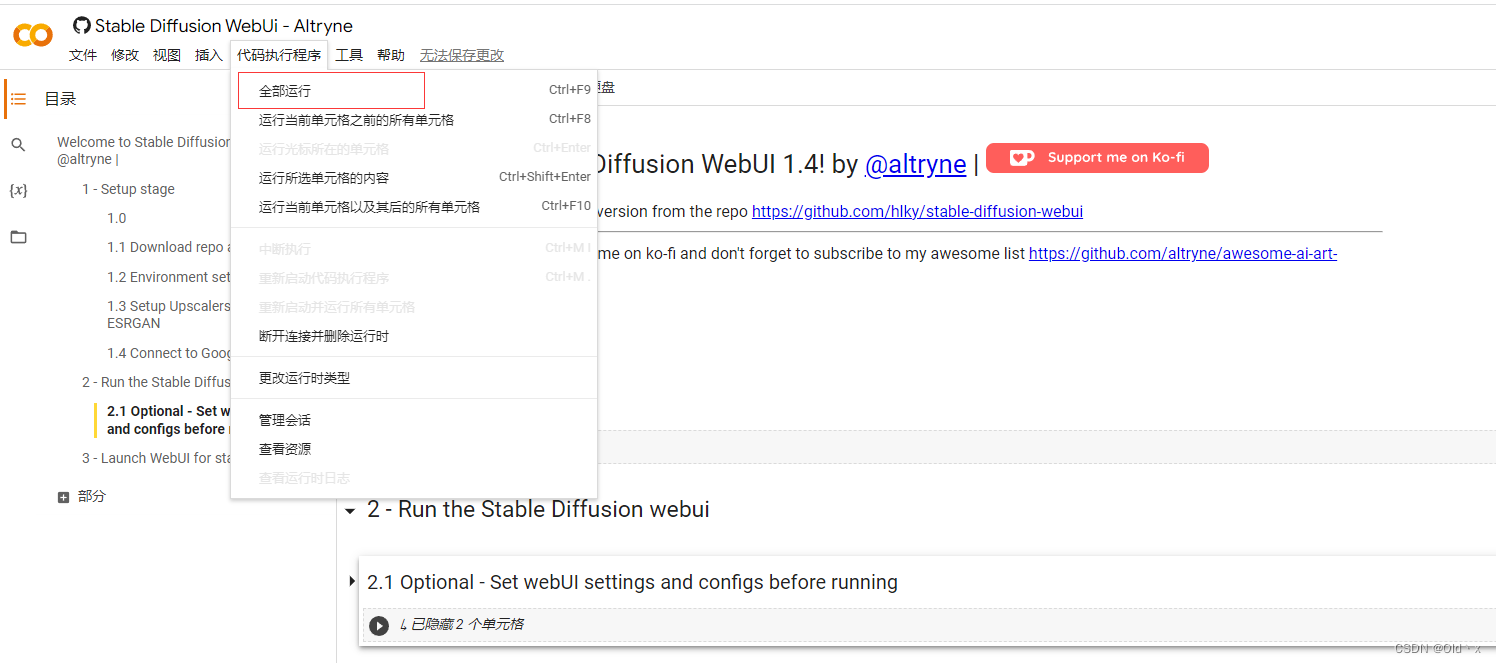
Task: Select 断开连接并删除运行时
Action: coord(414,336)
